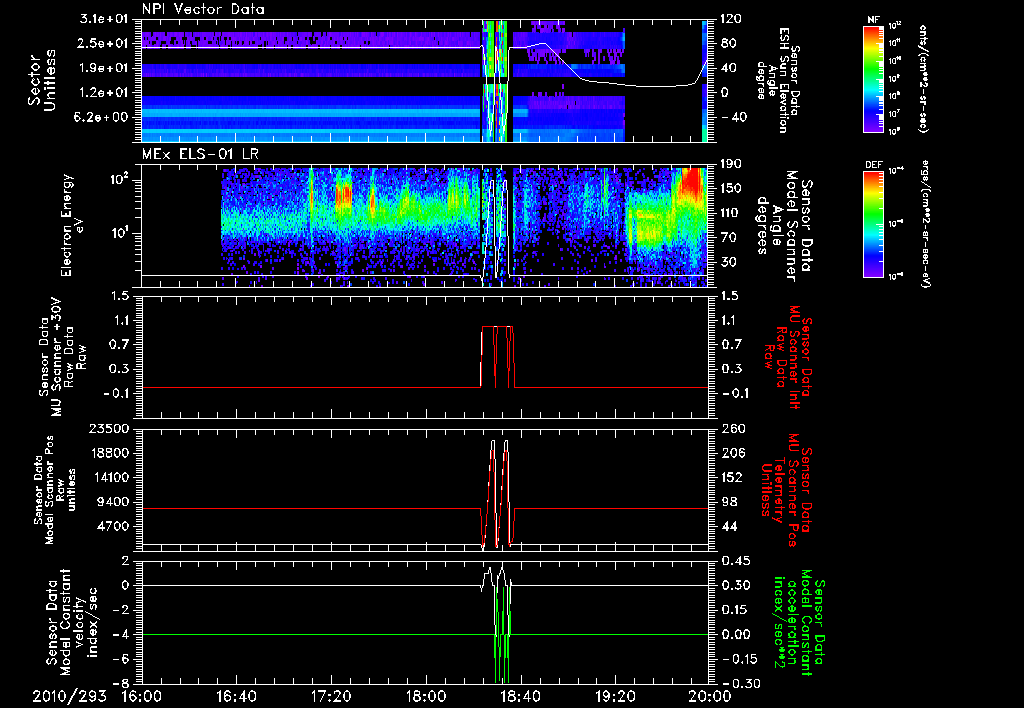Image resolution: width=1024 pixels, height=708 pixels.
Task: Click the 150 scanner angle tick label
Action: point(731,188)
